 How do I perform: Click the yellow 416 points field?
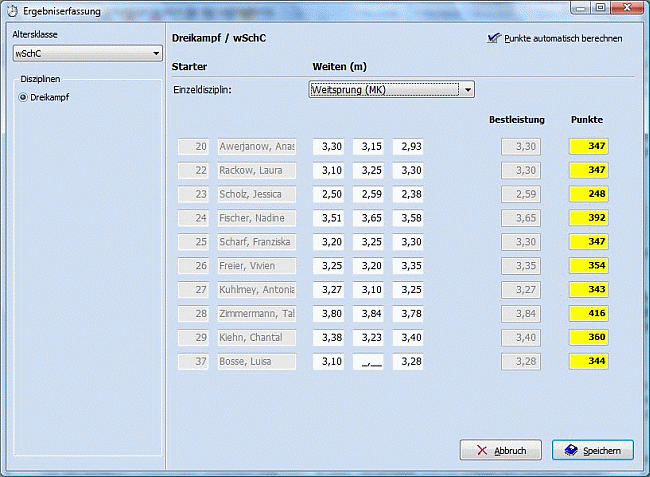pyautogui.click(x=589, y=314)
